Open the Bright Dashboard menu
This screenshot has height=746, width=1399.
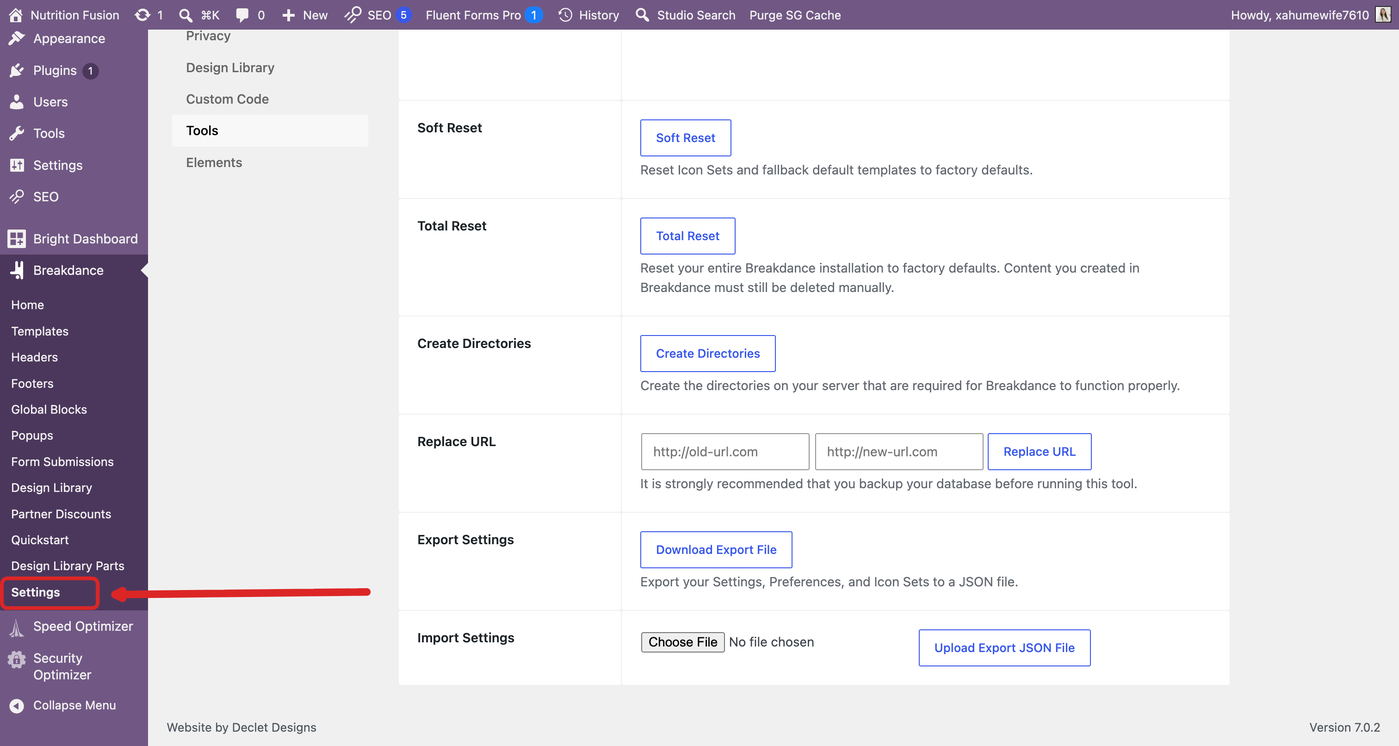click(74, 239)
